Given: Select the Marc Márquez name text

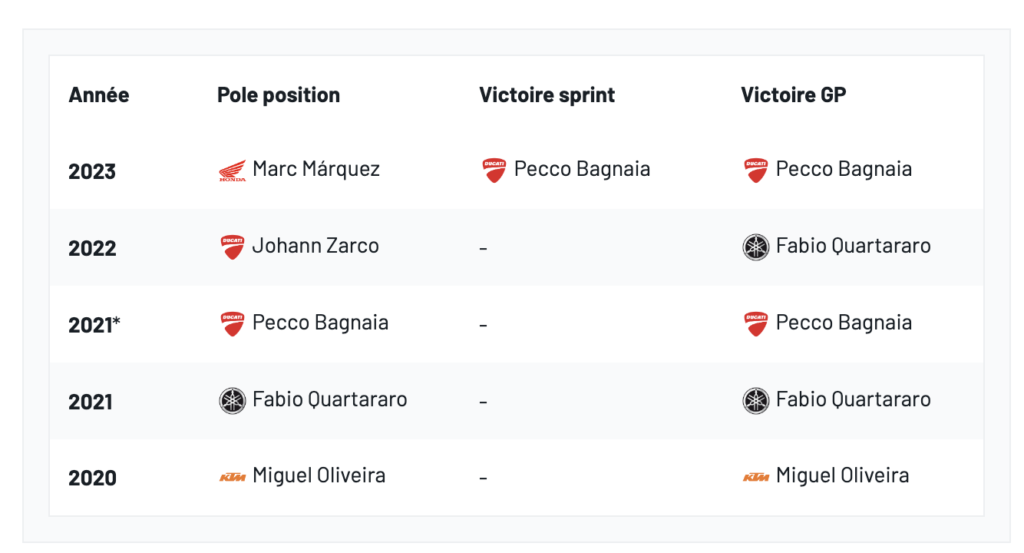Looking at the screenshot, I should point(316,169).
